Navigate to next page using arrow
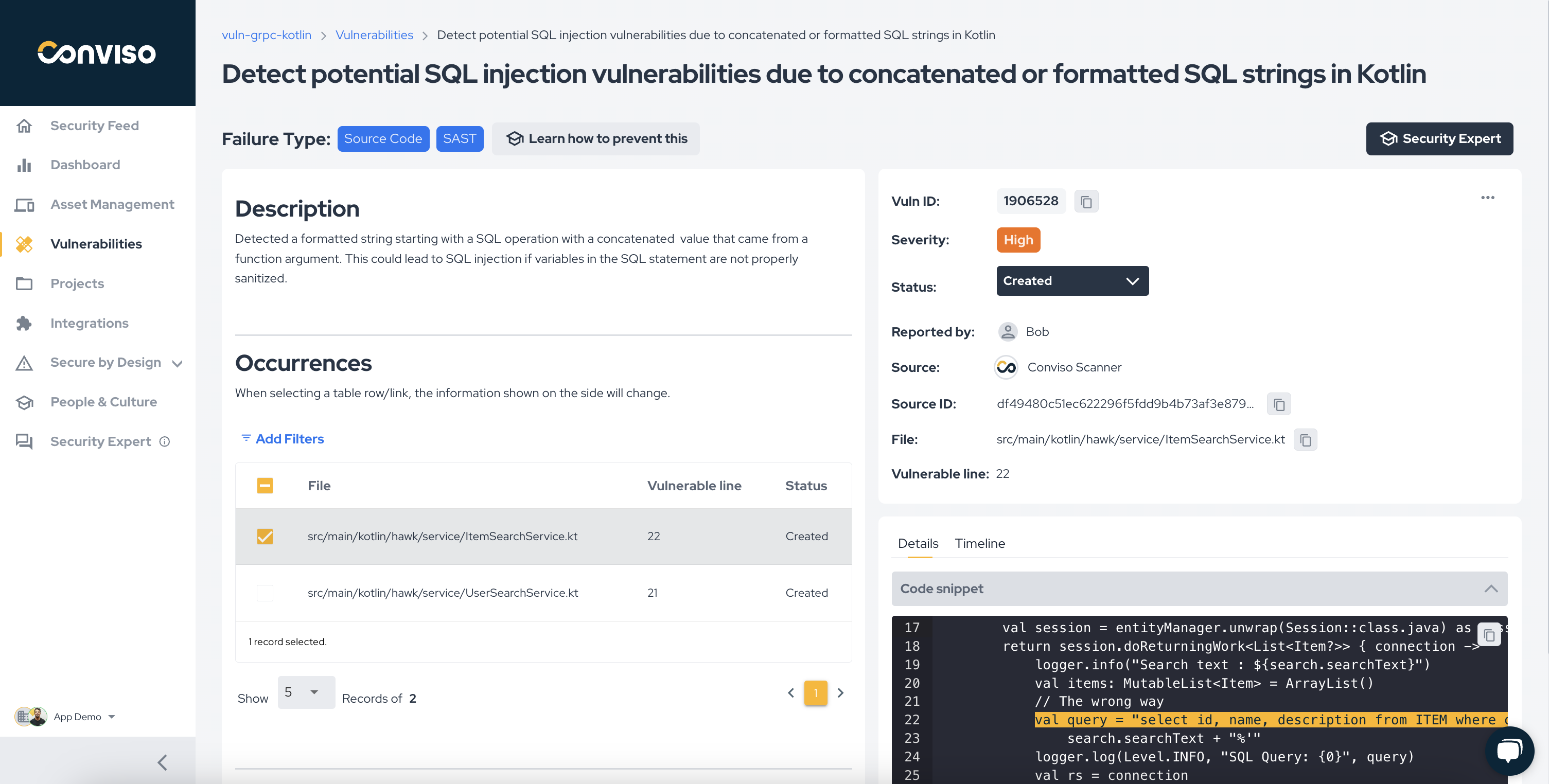This screenshot has width=1549, height=784. [840, 692]
